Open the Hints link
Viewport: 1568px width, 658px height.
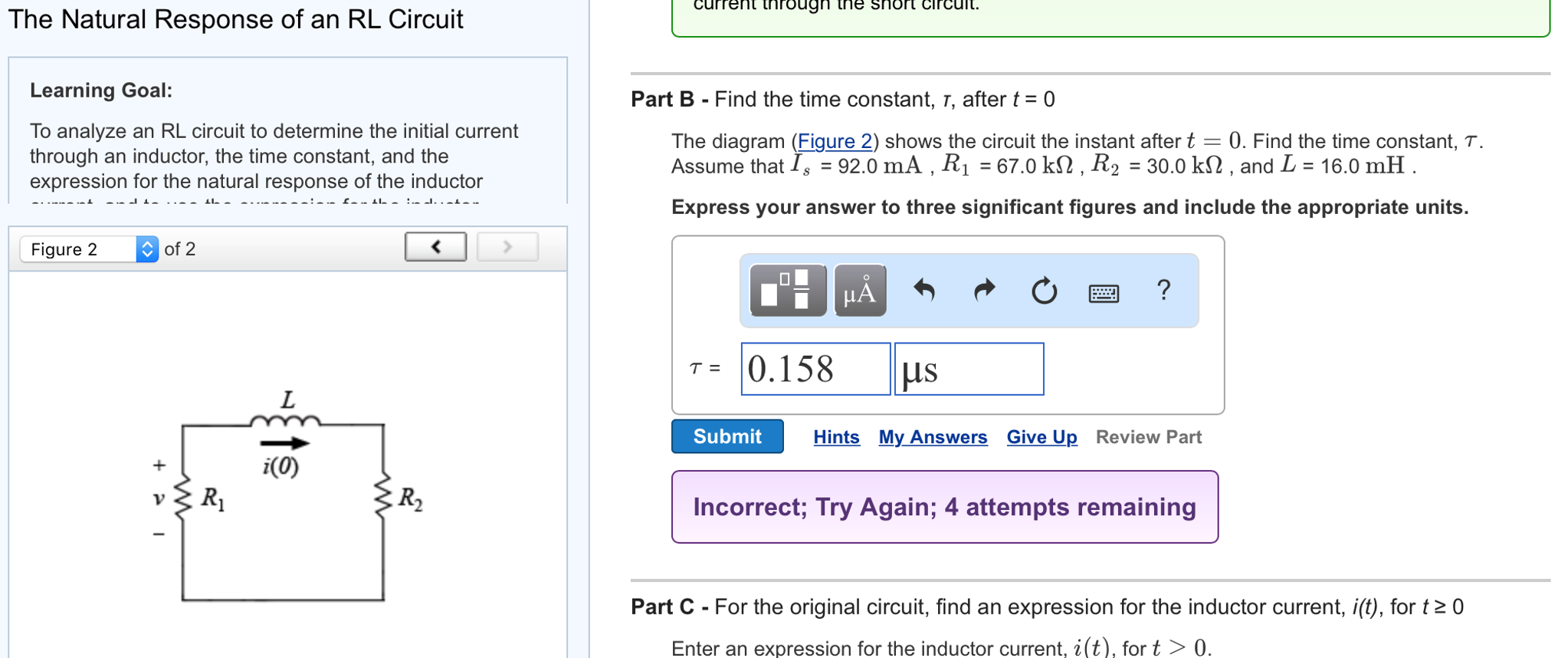tap(836, 437)
